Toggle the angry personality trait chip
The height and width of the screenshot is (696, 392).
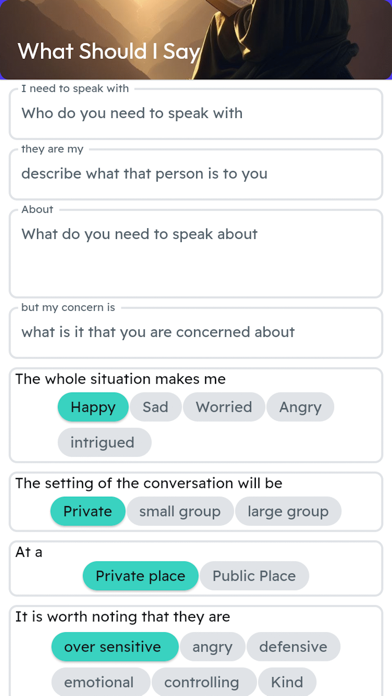(x=212, y=647)
